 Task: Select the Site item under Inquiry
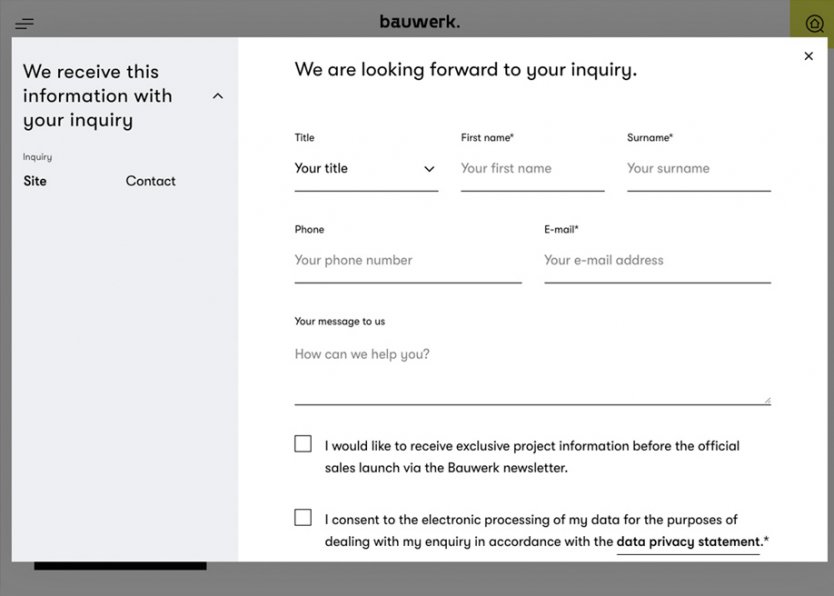click(35, 181)
